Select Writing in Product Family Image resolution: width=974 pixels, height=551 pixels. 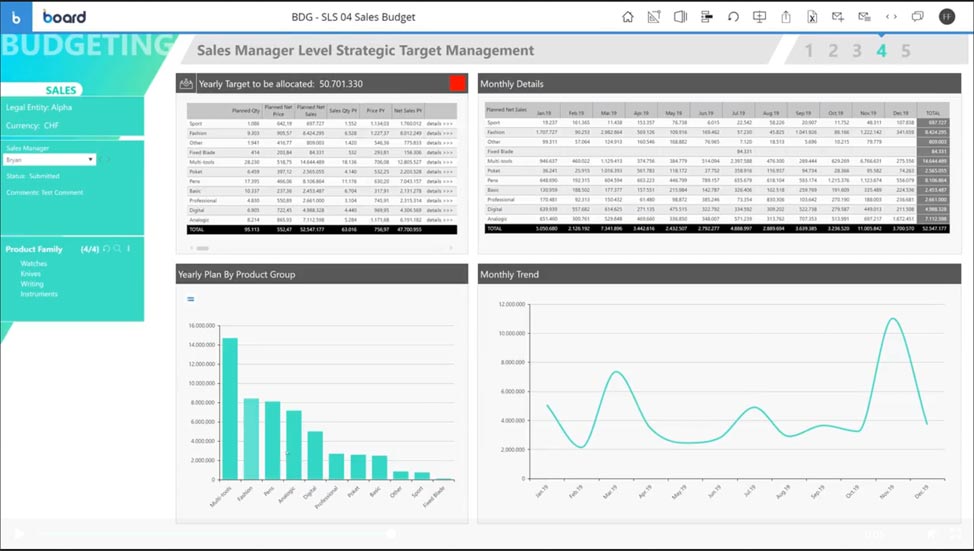click(32, 284)
